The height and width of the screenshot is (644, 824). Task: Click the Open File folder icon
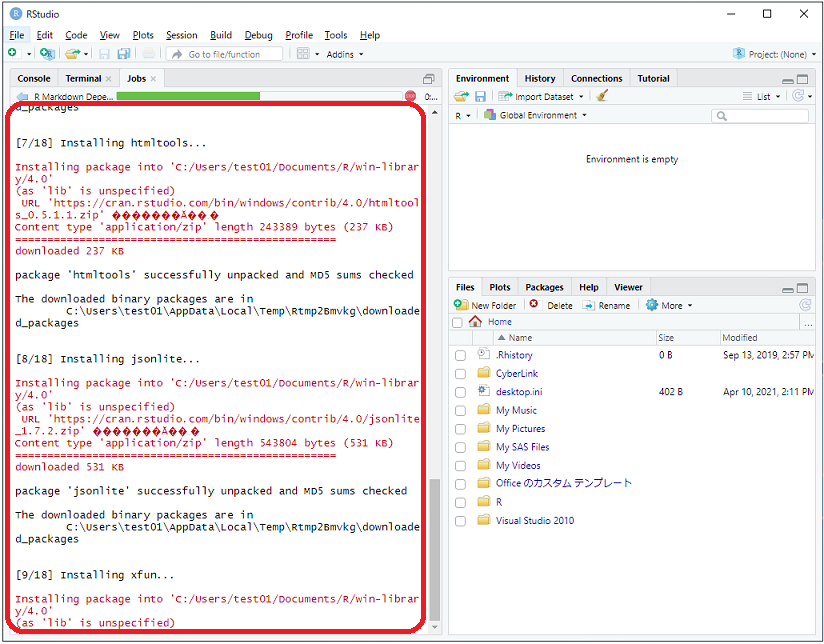(x=72, y=54)
